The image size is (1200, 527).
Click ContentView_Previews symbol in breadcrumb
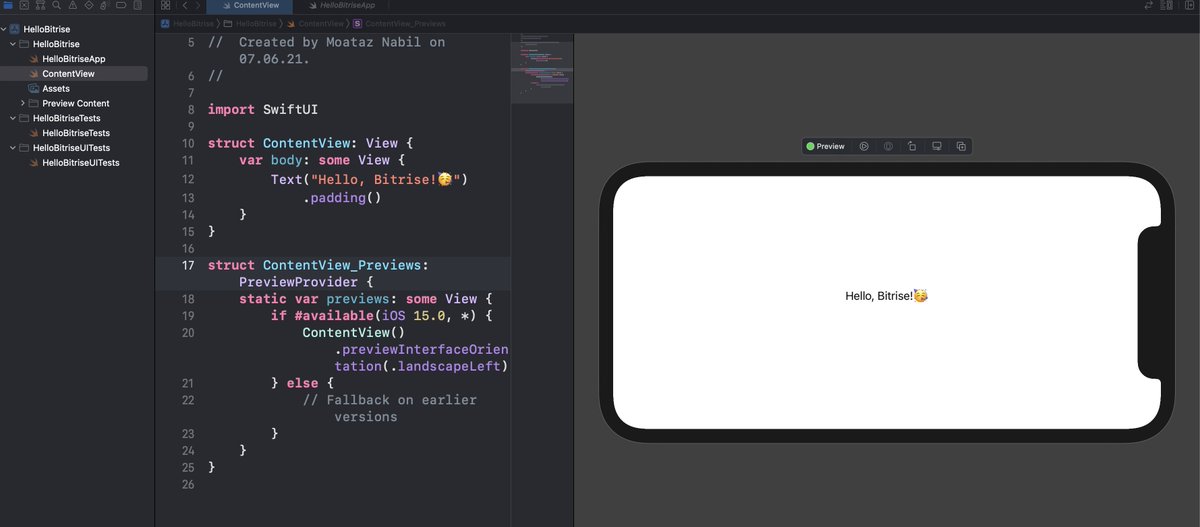click(x=400, y=23)
